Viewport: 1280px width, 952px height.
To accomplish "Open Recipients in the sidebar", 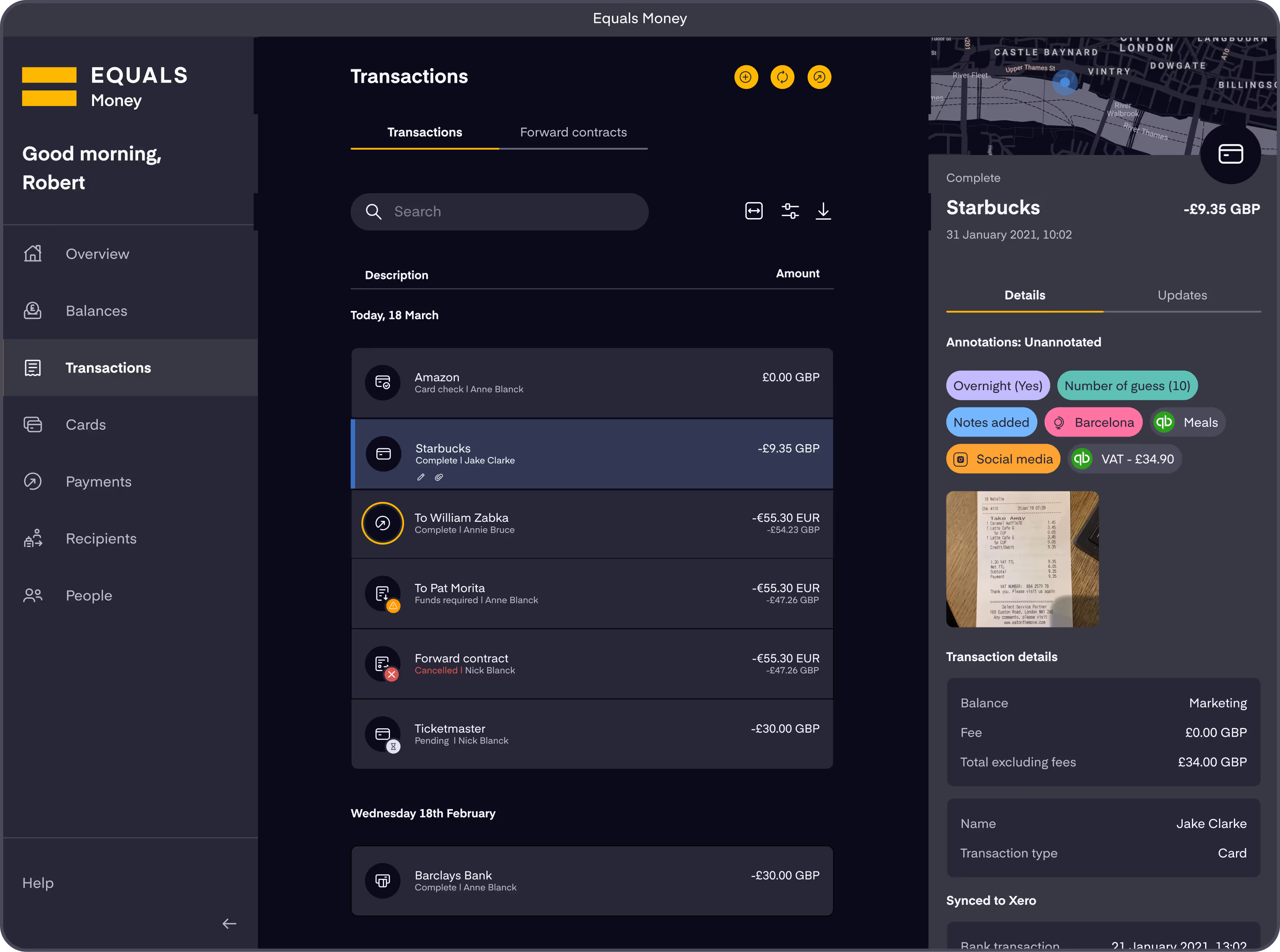I will click(x=130, y=538).
